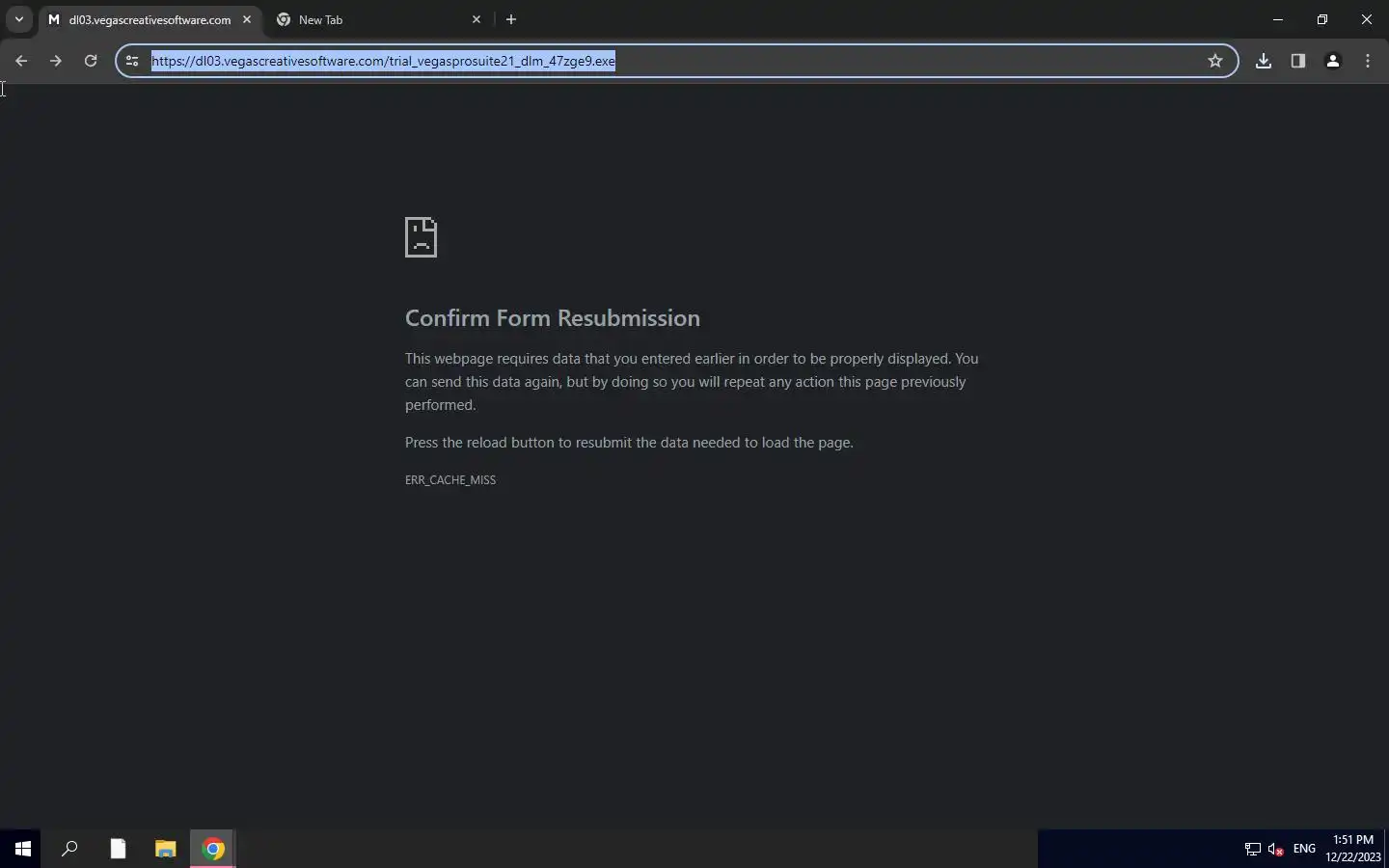Open the Chrome downloads panel
This screenshot has height=868, width=1389.
point(1264,61)
